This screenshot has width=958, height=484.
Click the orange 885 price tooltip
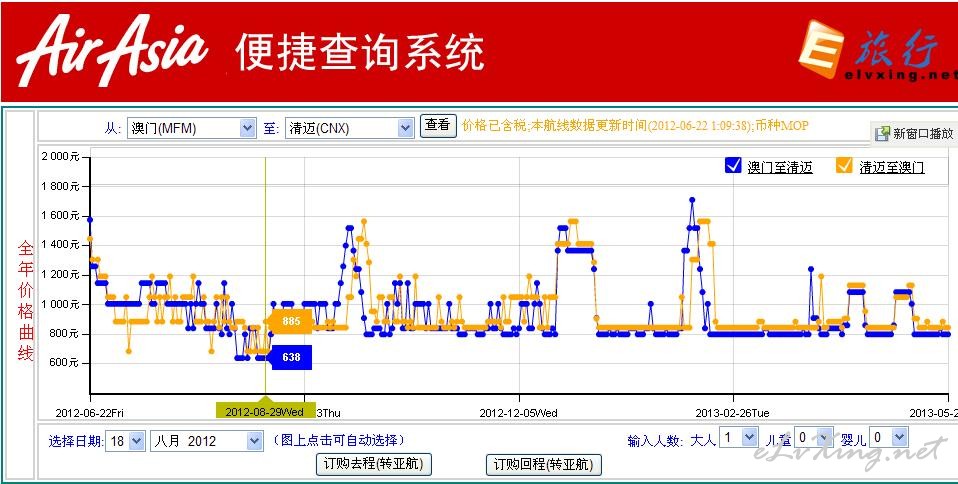click(289, 321)
